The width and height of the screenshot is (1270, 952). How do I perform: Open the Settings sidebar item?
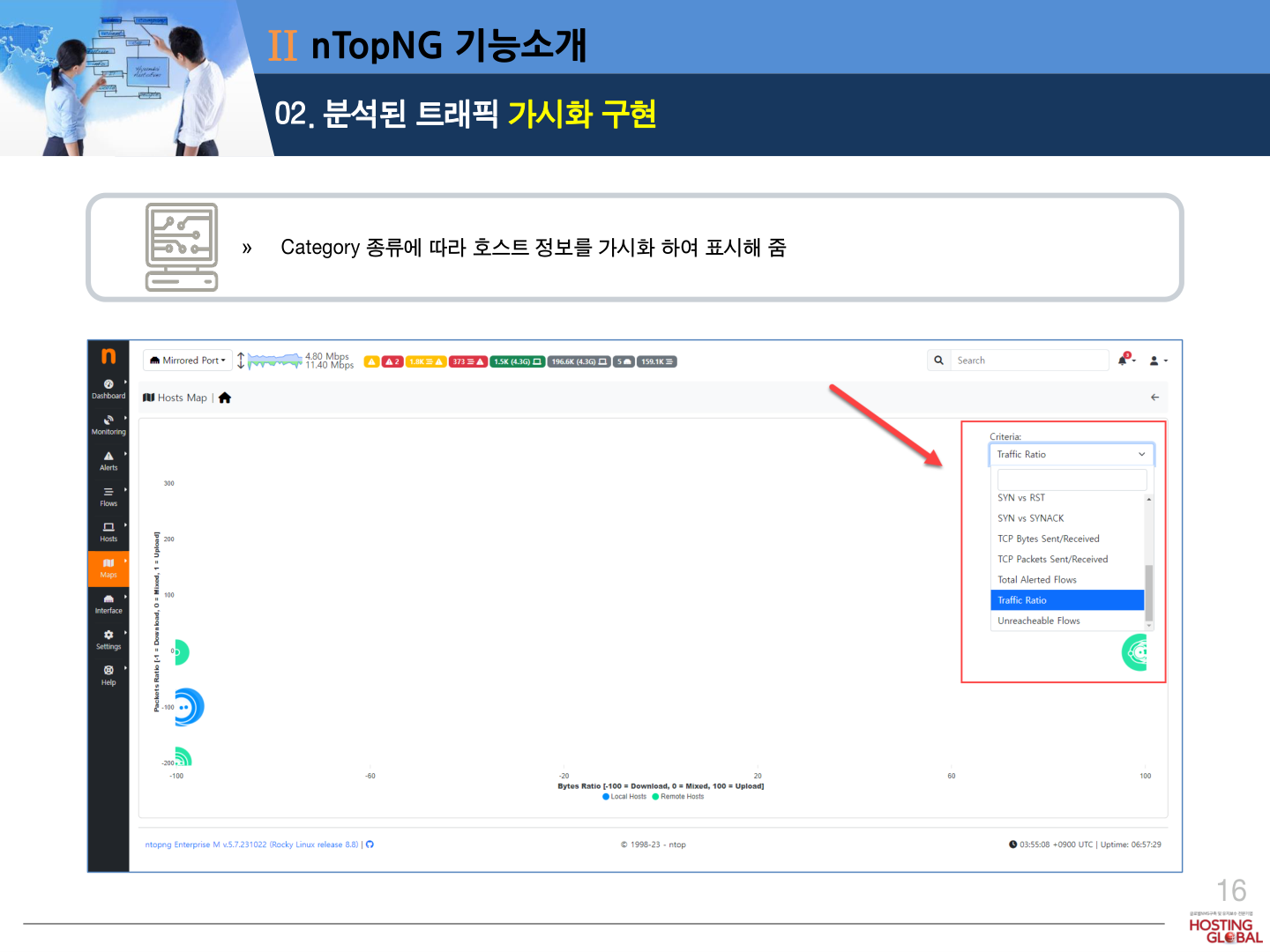click(108, 640)
